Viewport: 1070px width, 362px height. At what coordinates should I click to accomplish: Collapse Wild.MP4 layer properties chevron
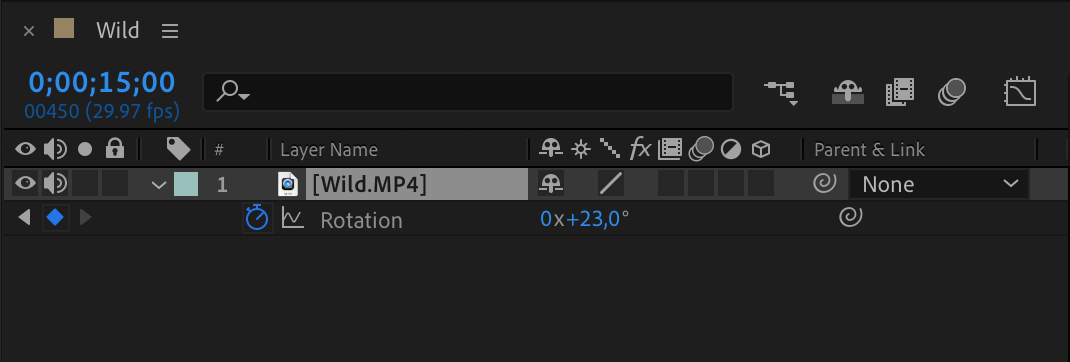click(158, 184)
